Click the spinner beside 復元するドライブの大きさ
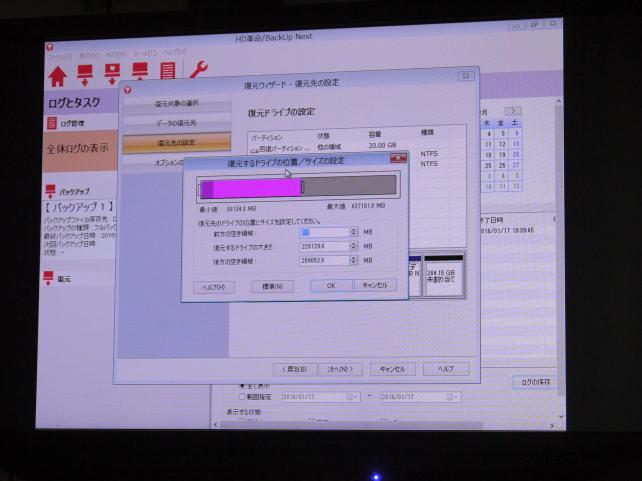 click(354, 246)
